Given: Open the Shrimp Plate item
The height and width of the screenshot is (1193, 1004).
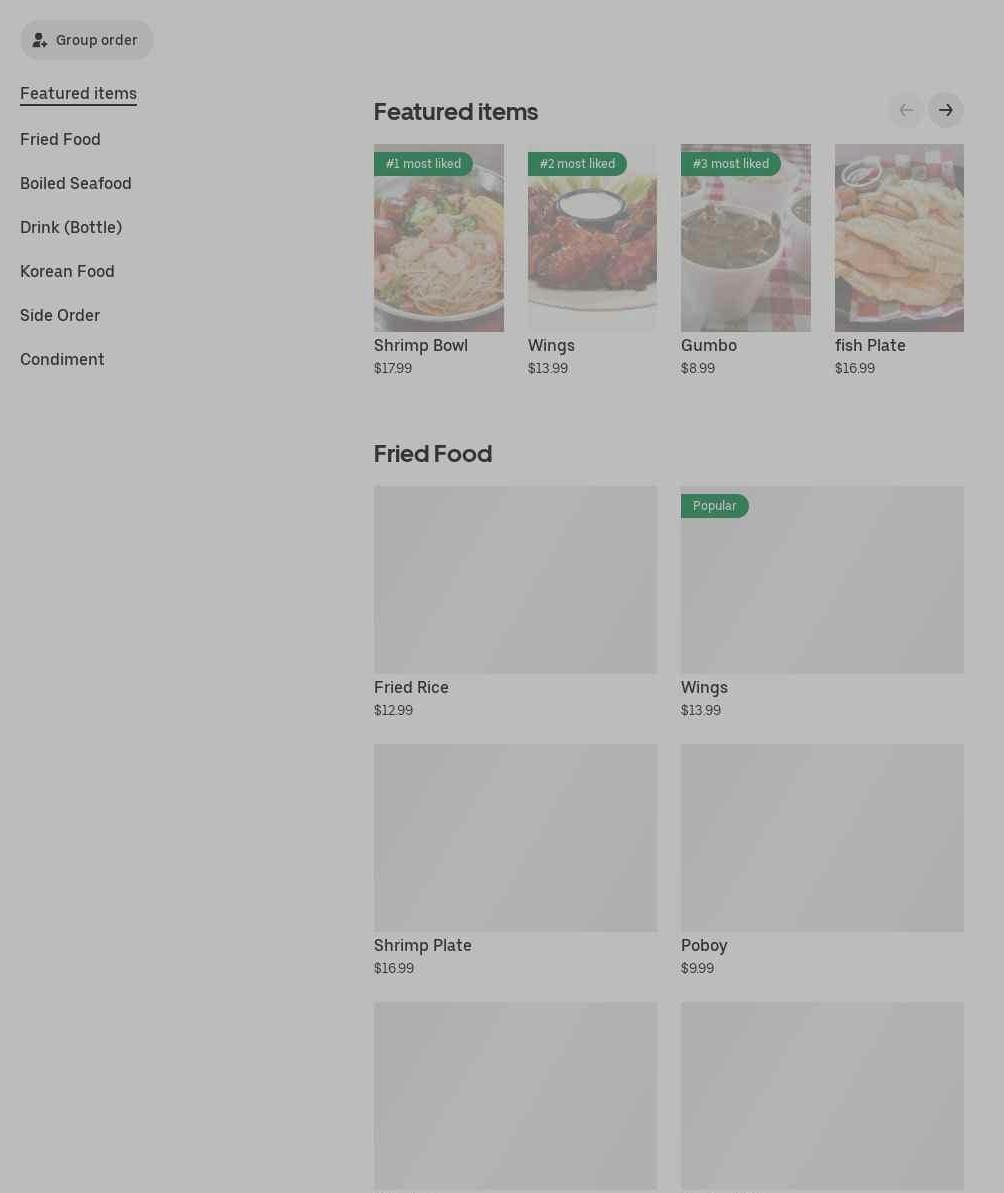Looking at the screenshot, I should [516, 860].
